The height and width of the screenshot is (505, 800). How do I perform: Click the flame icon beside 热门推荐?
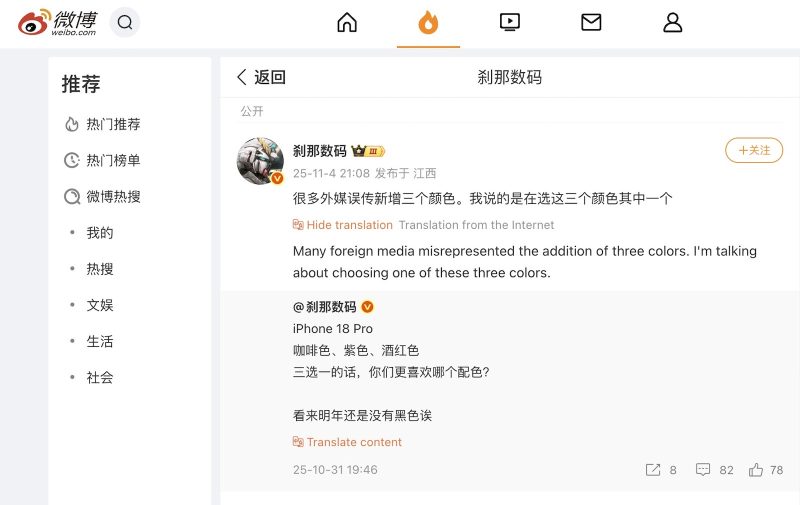coord(72,124)
